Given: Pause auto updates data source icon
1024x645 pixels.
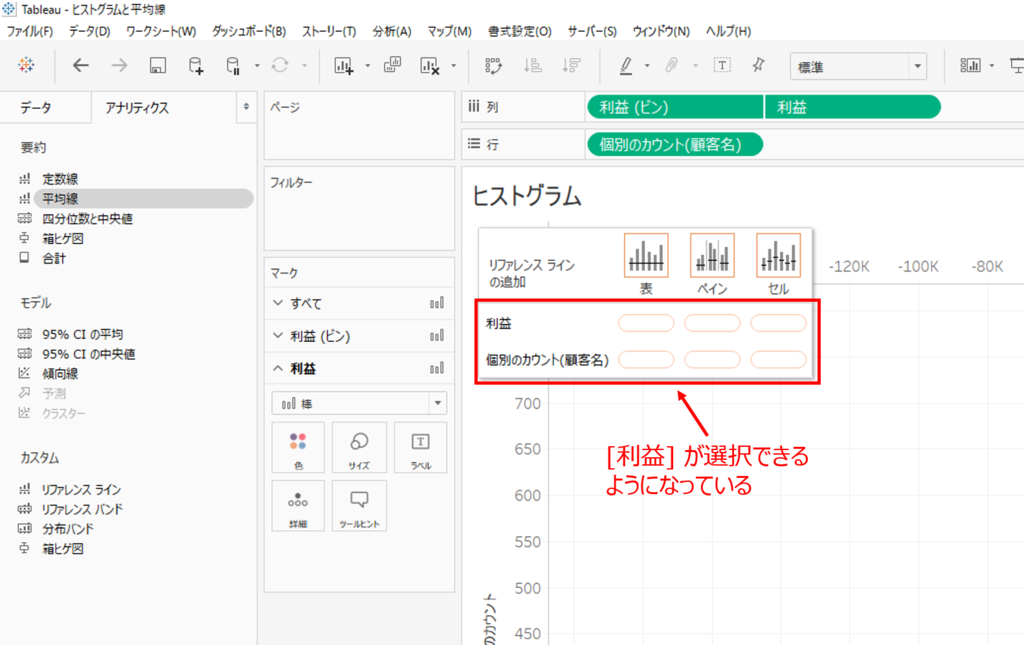Looking at the screenshot, I should (x=233, y=65).
